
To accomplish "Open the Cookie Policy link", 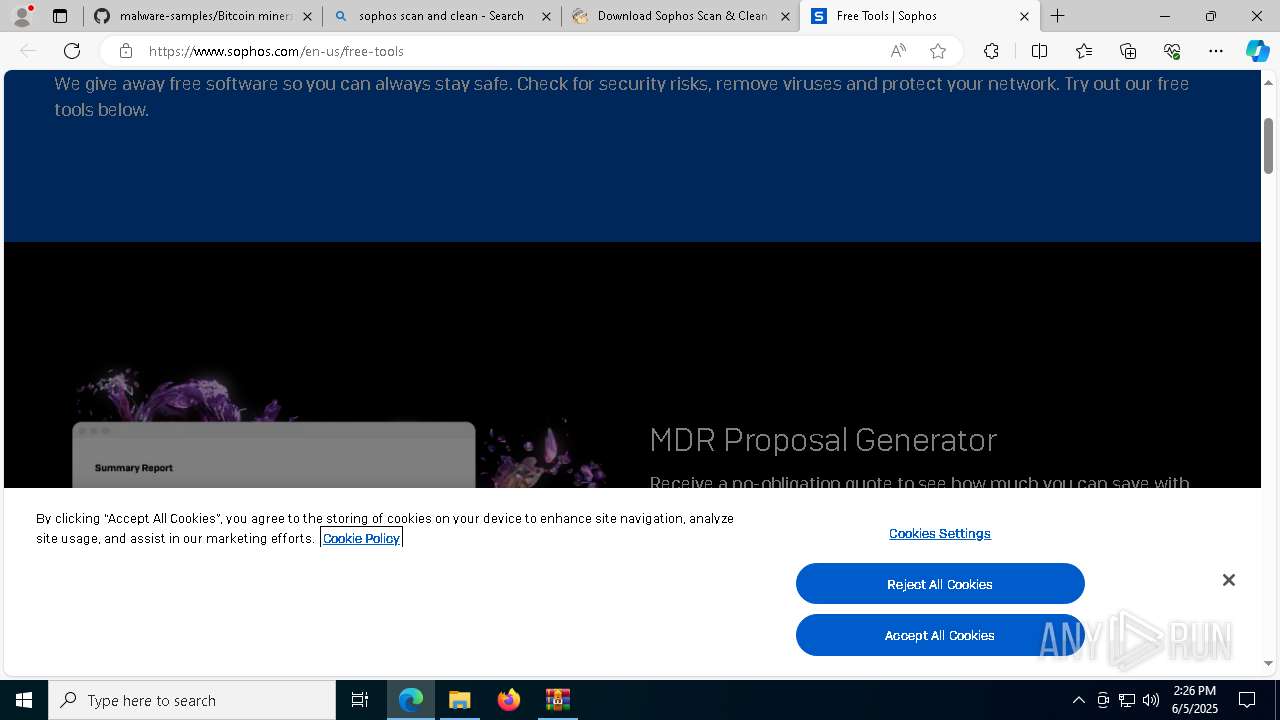I will pyautogui.click(x=361, y=538).
